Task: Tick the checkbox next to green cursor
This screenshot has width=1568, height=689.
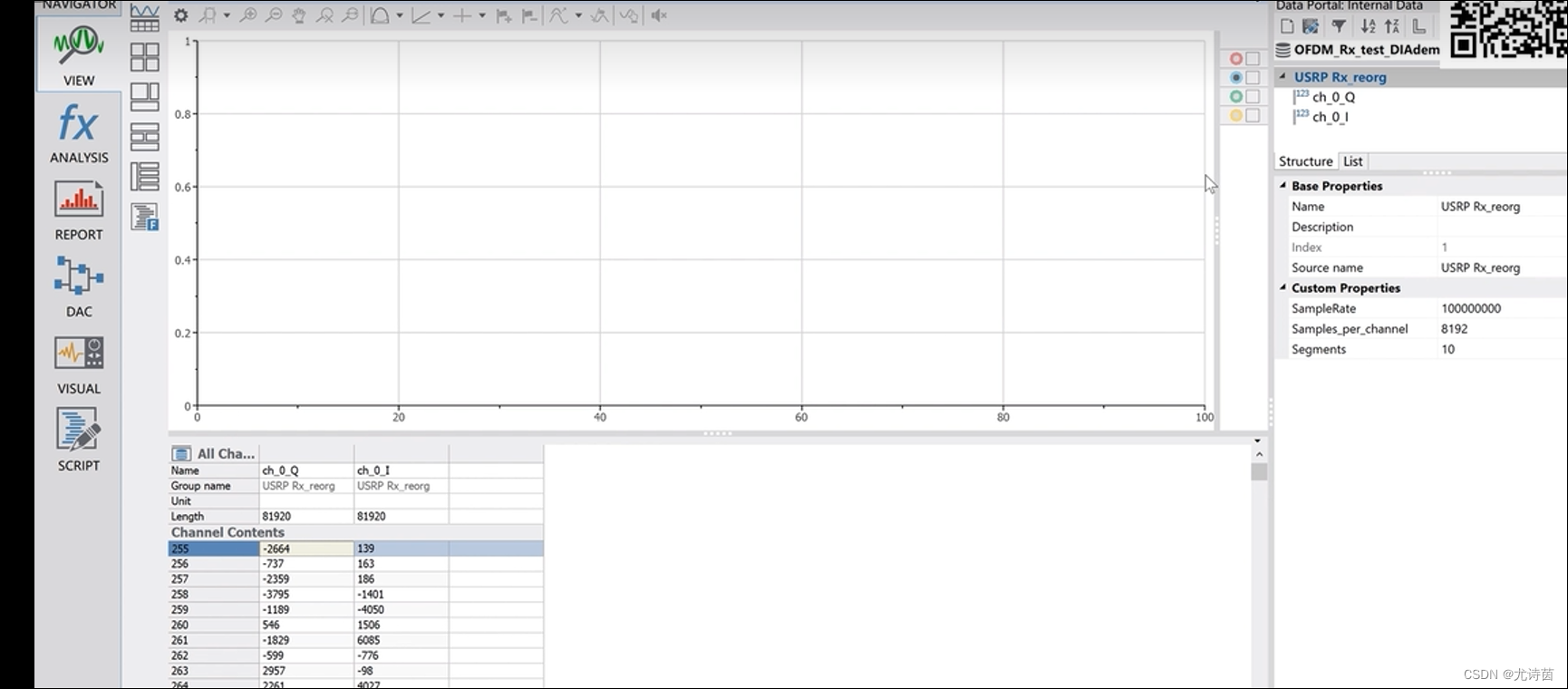Action: 1253,96
